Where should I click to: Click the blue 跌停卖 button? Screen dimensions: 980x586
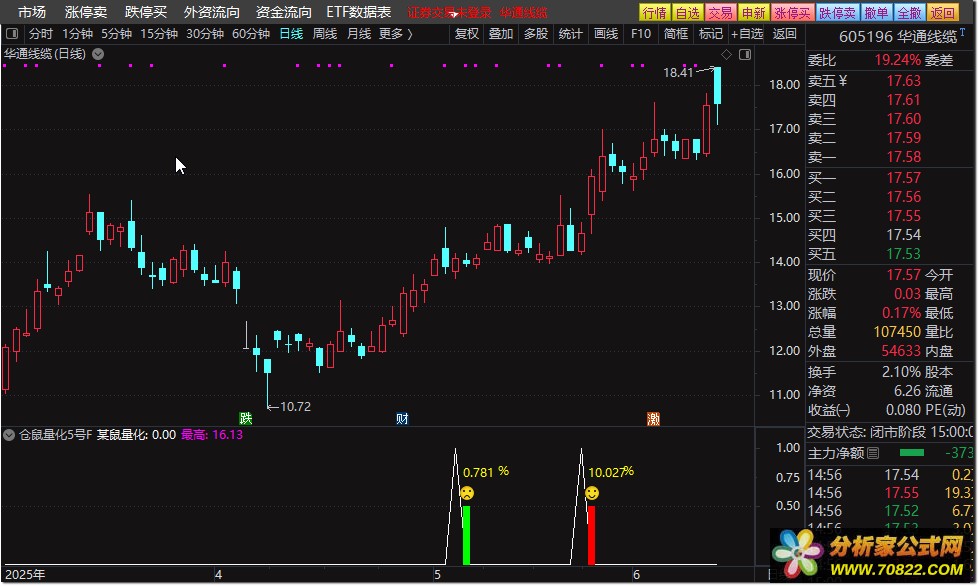pos(838,12)
